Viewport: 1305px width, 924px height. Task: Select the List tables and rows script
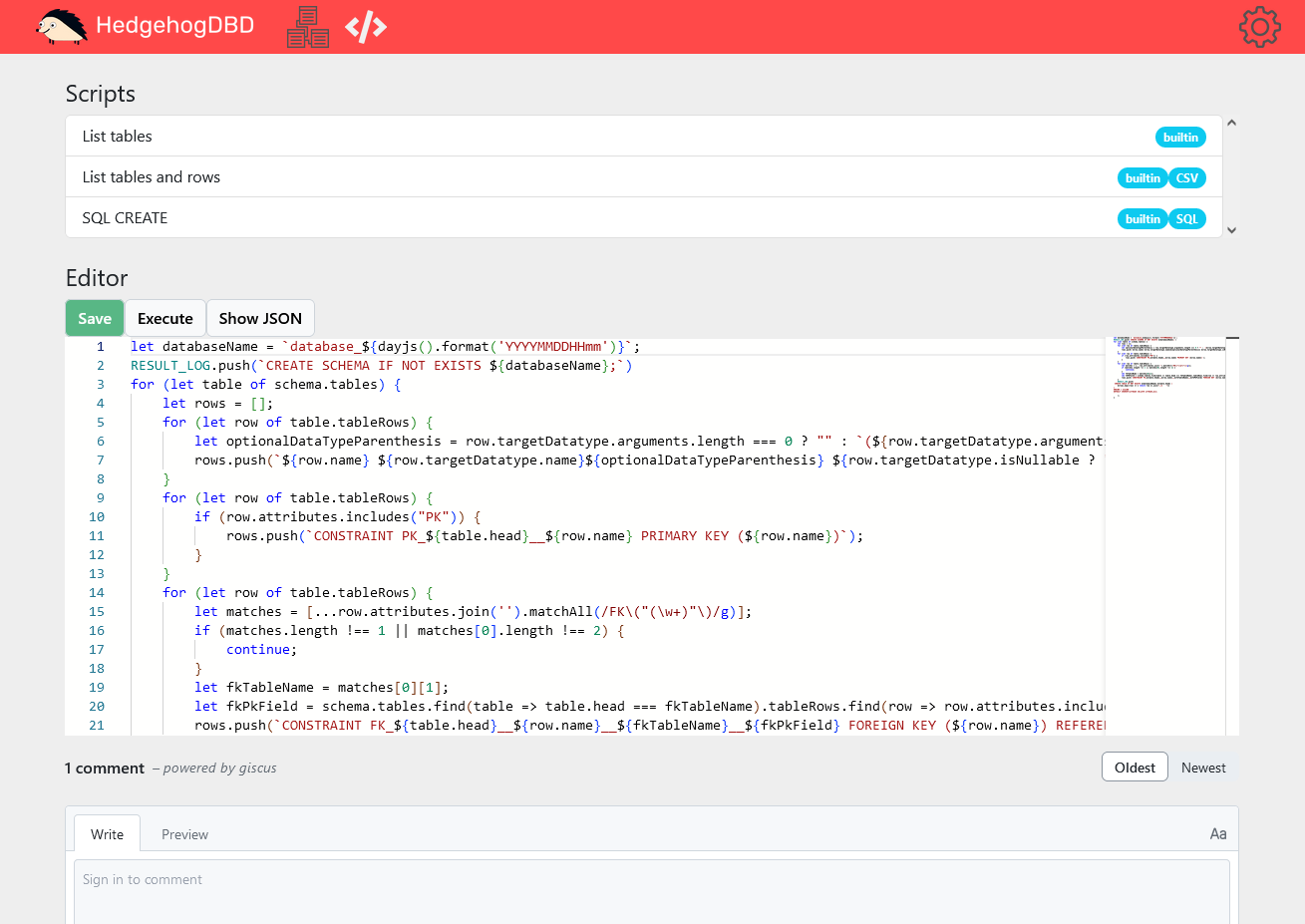point(644,177)
